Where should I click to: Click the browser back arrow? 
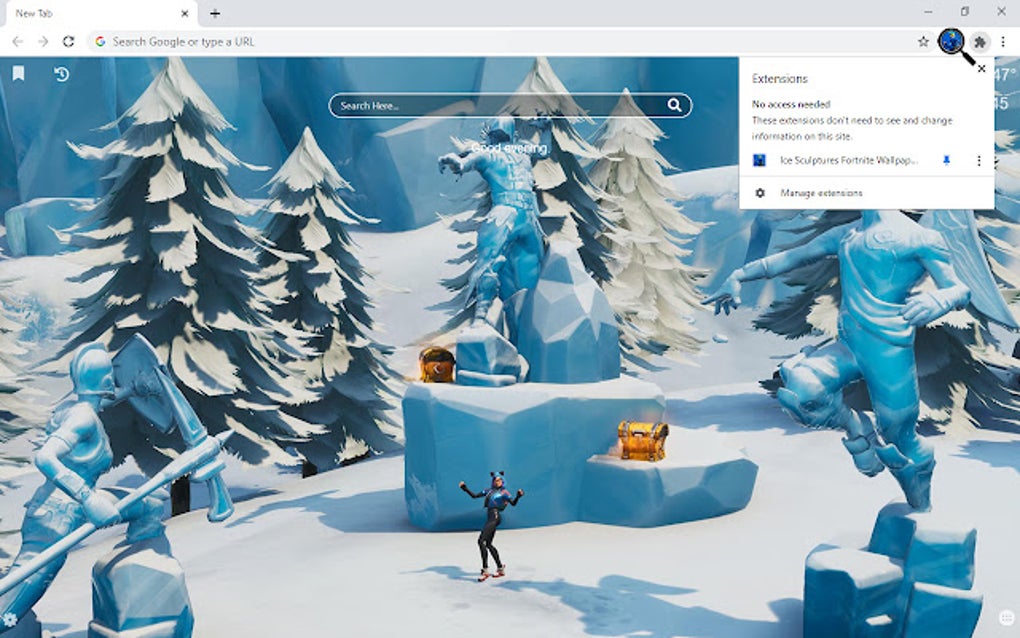(x=18, y=42)
